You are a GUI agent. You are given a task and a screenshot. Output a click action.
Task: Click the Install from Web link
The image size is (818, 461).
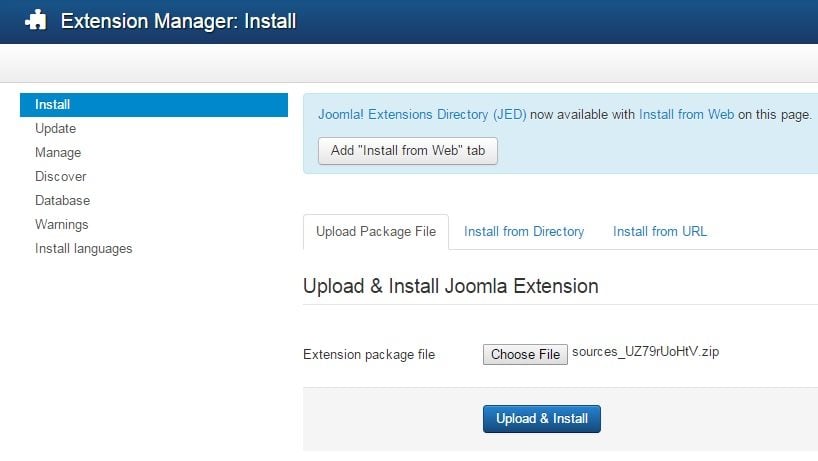[686, 115]
